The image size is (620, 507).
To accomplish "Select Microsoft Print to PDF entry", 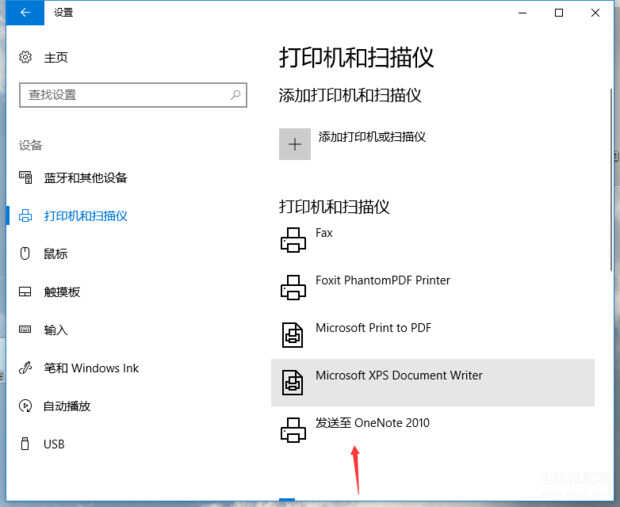I will 433,335.
